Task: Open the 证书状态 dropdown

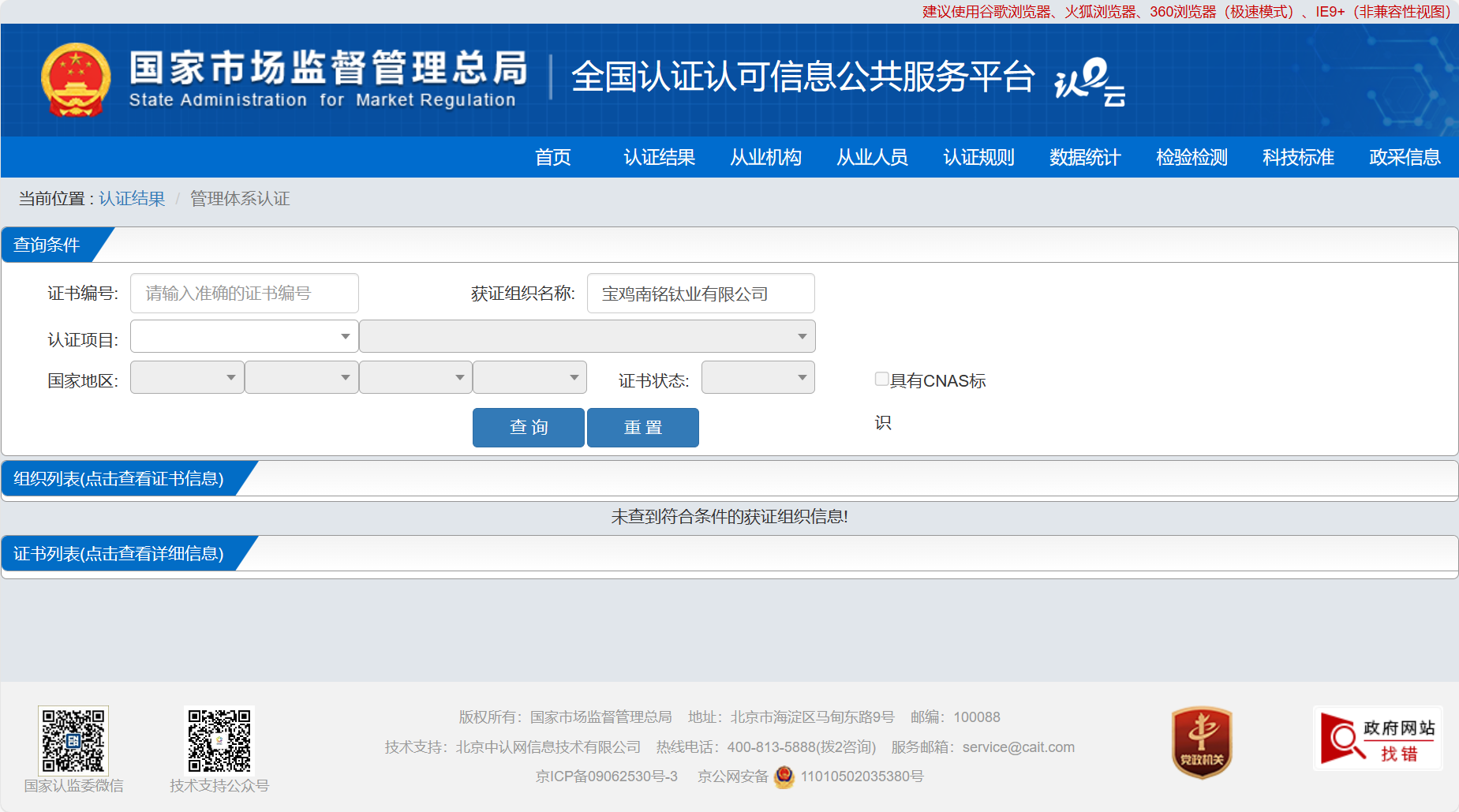Action: pyautogui.click(x=758, y=377)
